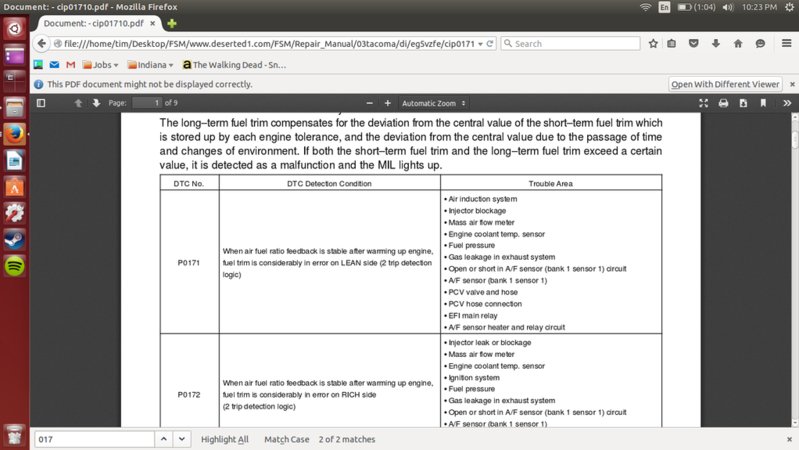Click the P0171 DTC cell

point(189,262)
